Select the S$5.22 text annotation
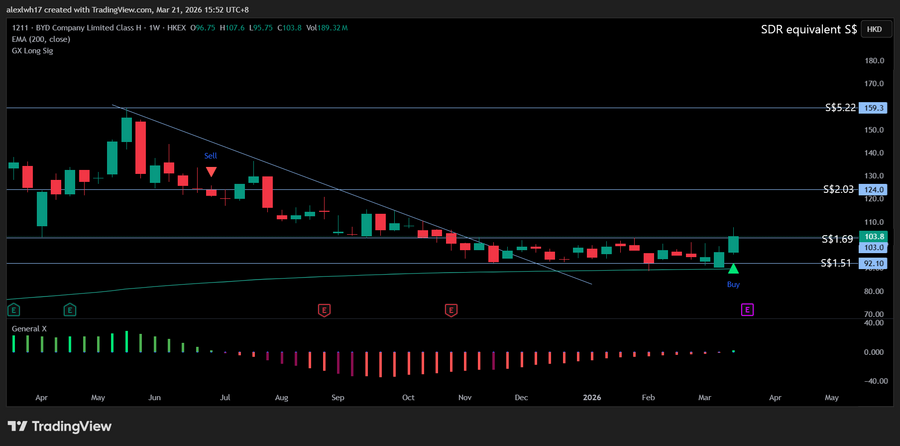The image size is (900, 446). pyautogui.click(x=838, y=107)
